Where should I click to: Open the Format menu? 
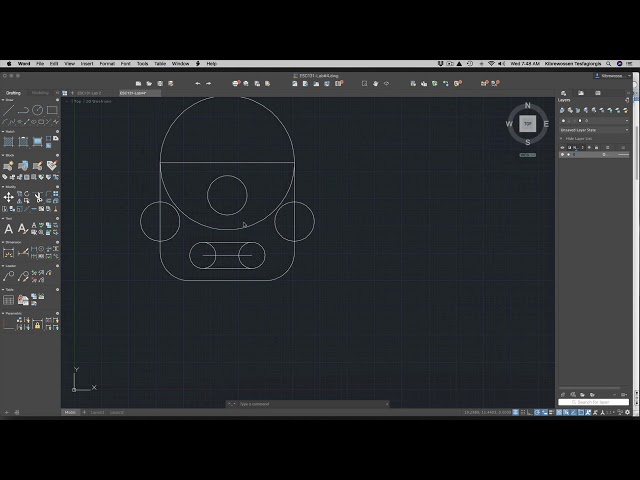[107, 64]
